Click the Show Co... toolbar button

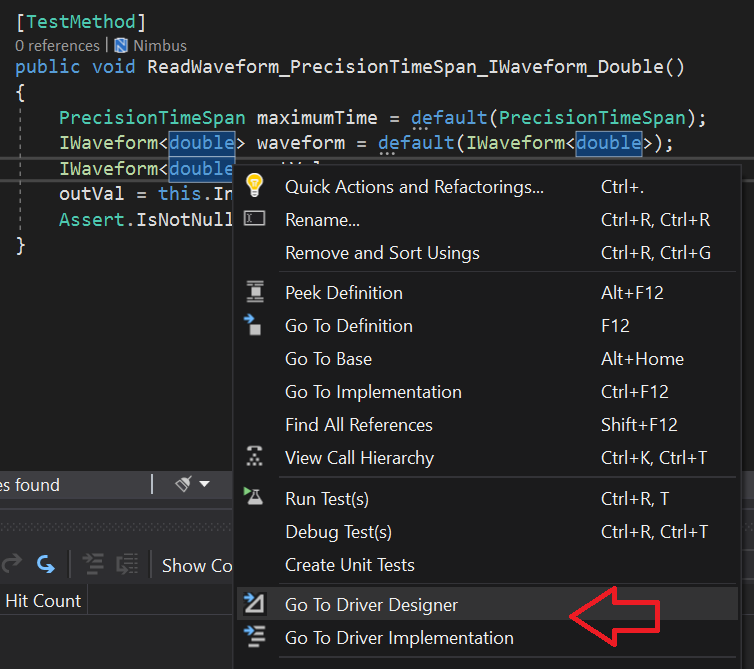click(197, 566)
